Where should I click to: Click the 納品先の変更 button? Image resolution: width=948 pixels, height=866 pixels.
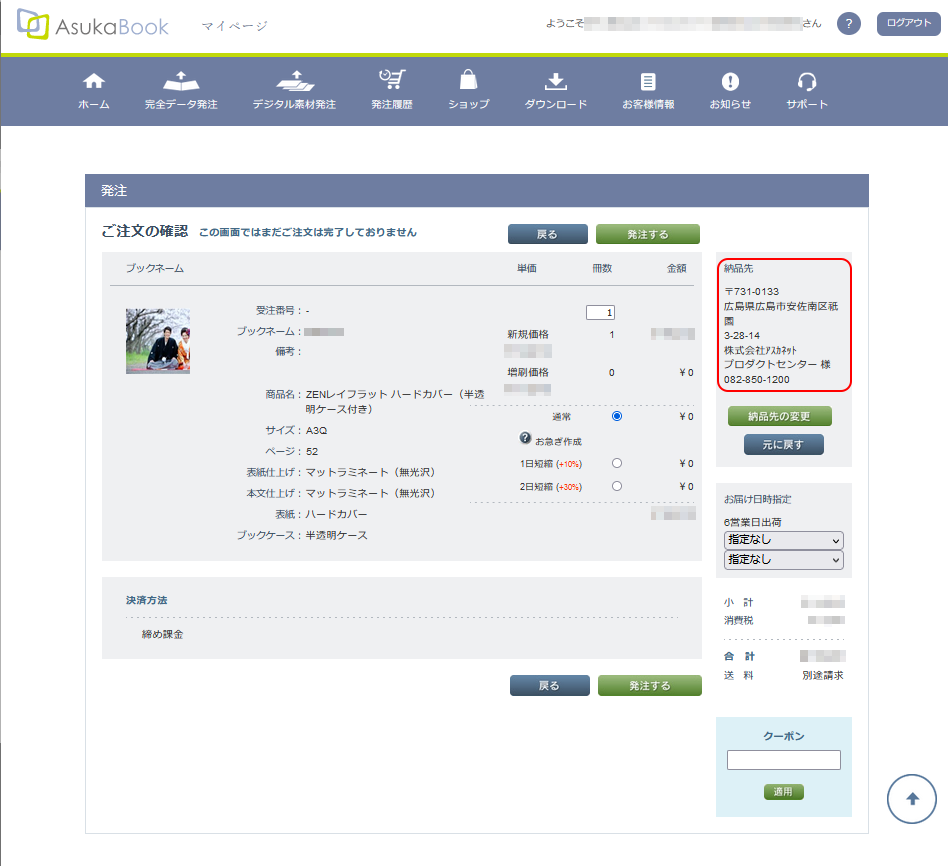tap(780, 416)
